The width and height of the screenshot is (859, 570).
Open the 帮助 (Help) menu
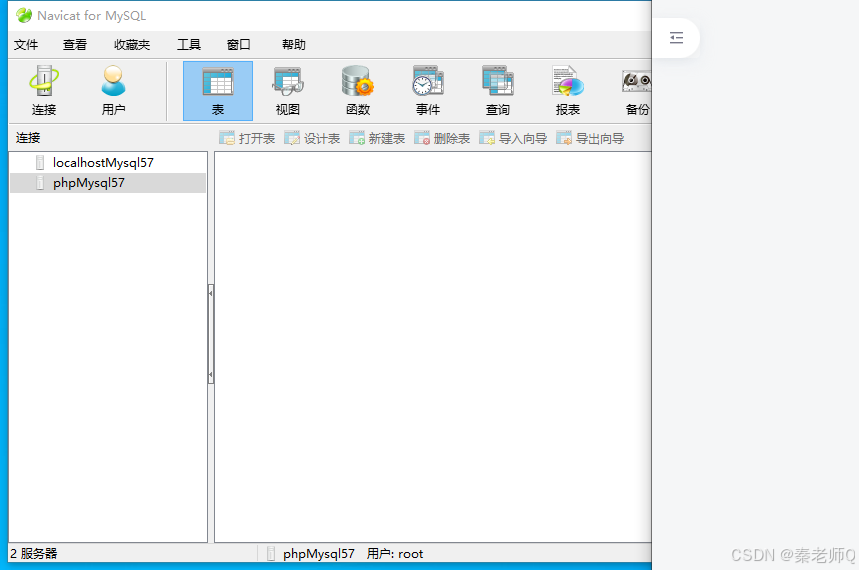294,44
